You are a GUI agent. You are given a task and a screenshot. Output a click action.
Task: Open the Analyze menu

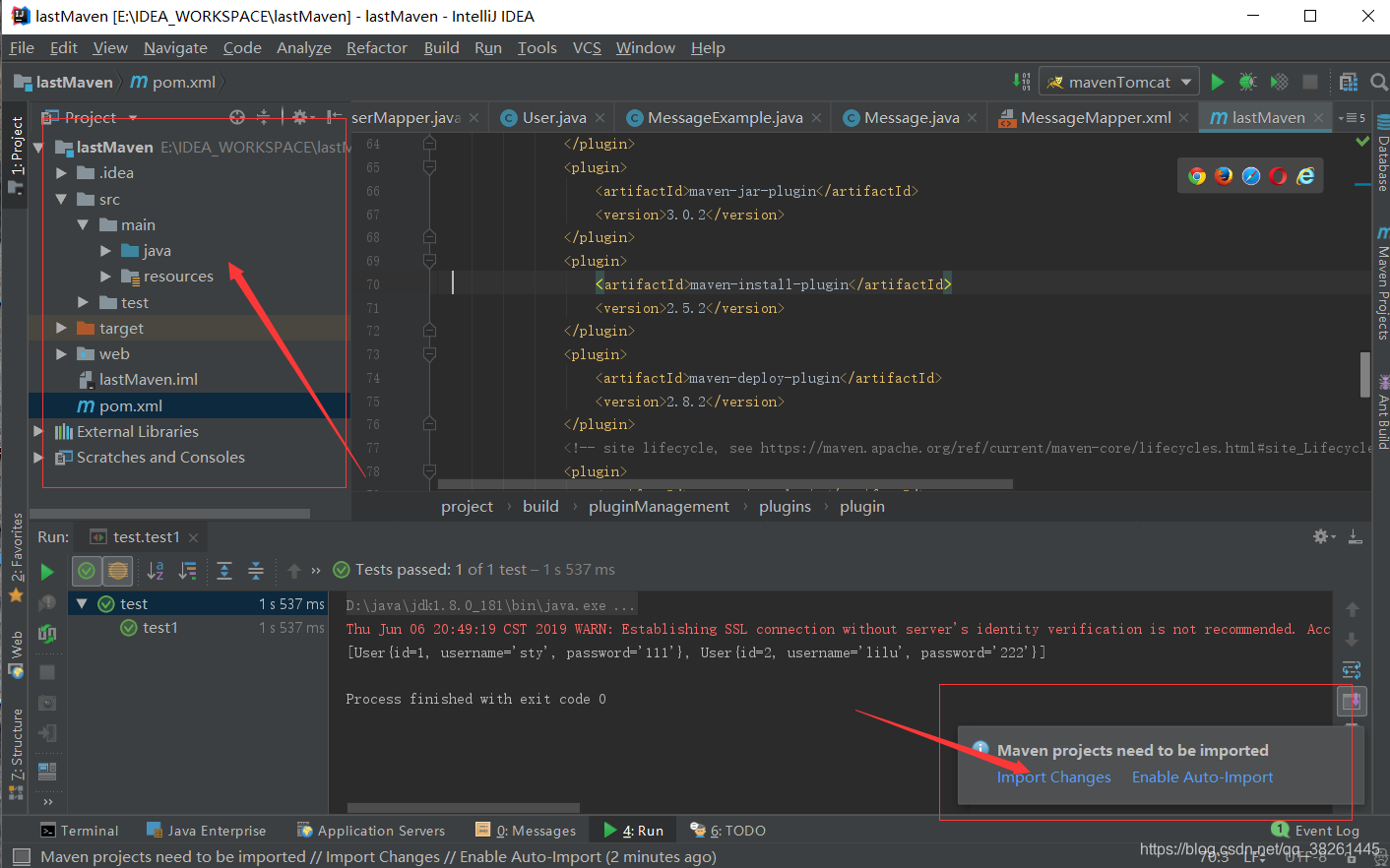pyautogui.click(x=303, y=47)
